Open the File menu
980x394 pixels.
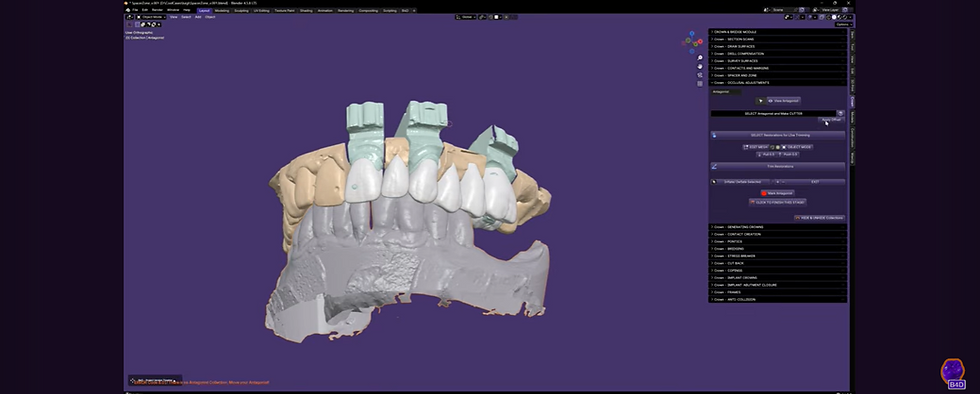(135, 10)
